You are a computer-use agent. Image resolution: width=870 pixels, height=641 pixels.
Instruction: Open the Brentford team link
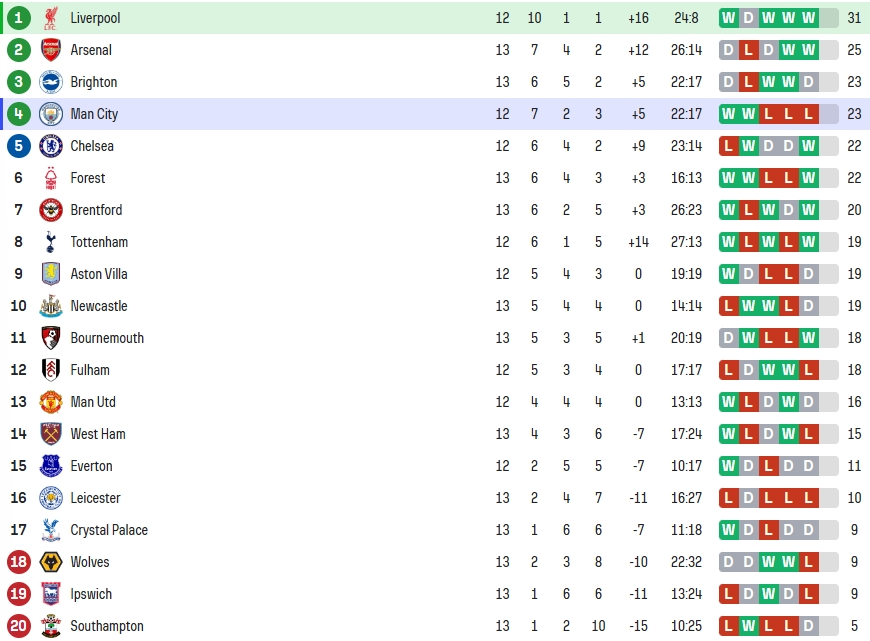pos(96,210)
